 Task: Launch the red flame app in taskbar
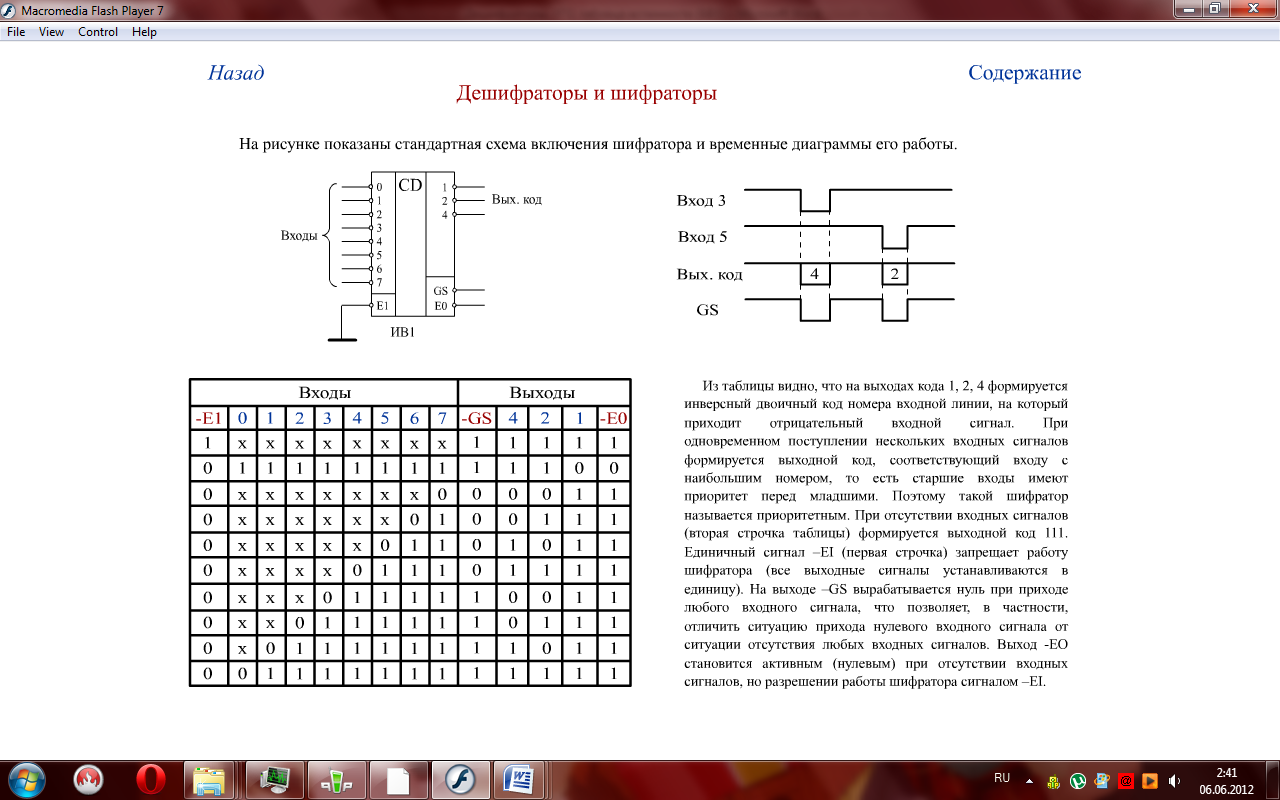coord(89,779)
